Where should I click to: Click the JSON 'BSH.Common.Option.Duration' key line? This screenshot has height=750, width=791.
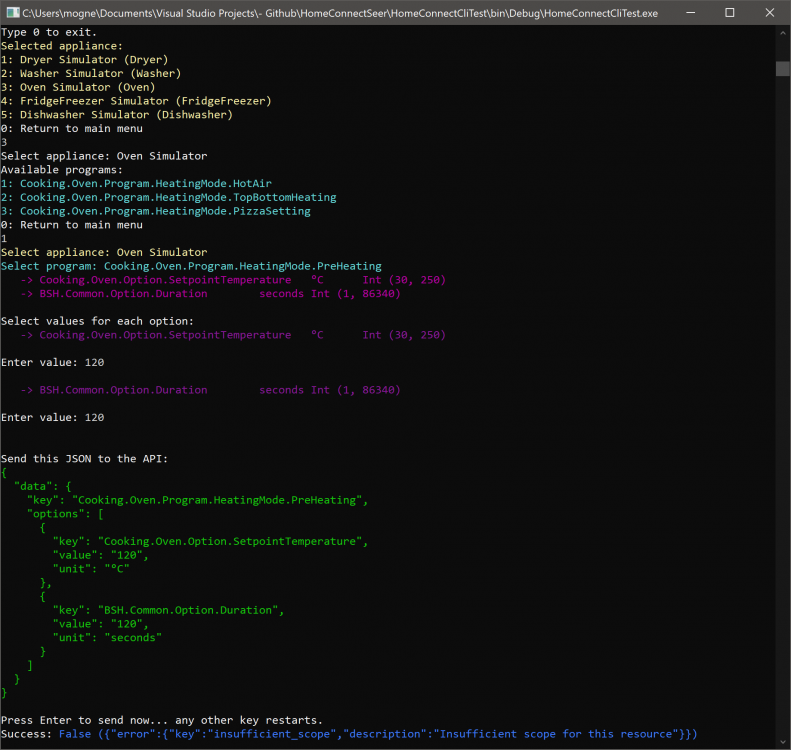pyautogui.click(x=168, y=610)
